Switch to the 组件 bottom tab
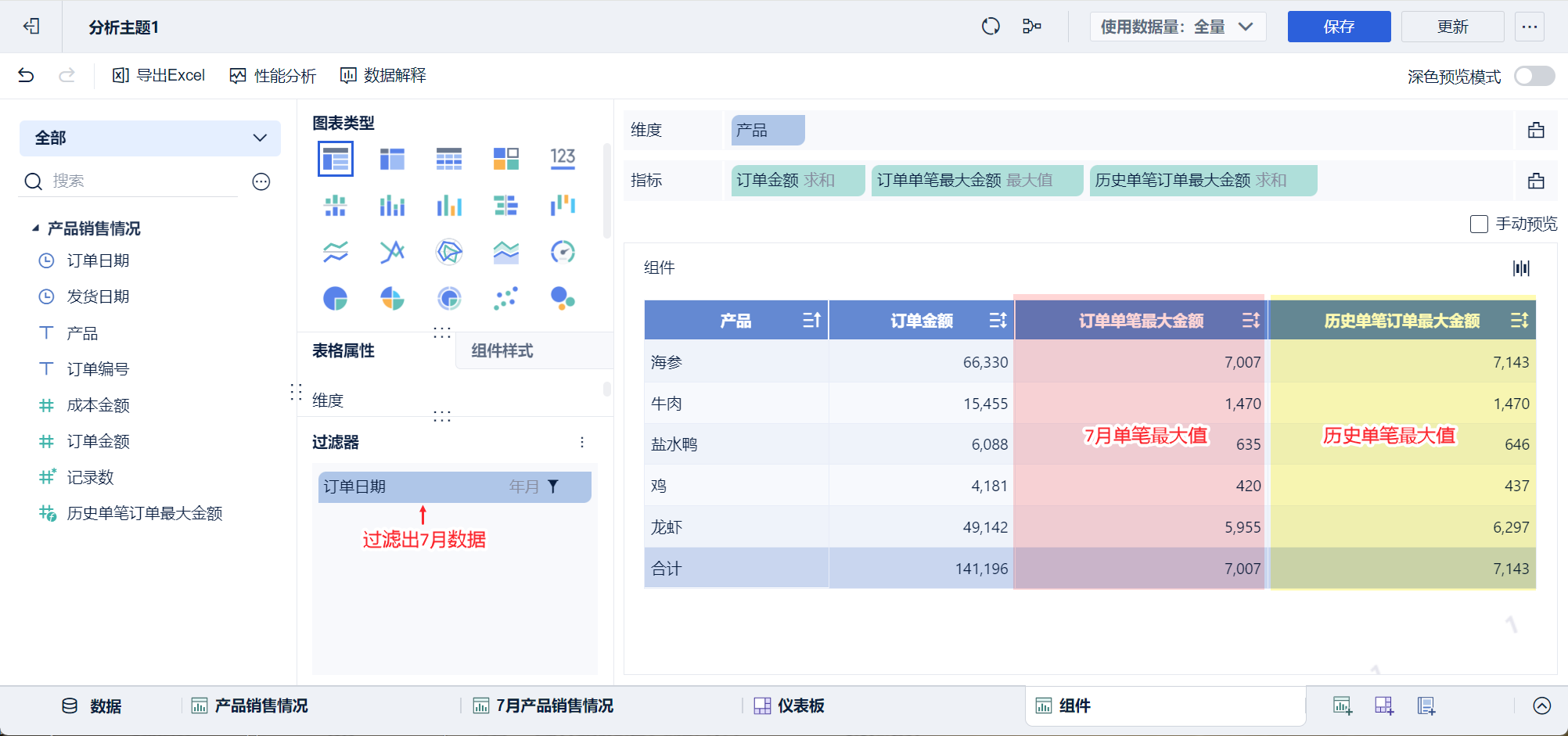The image size is (1568, 736). click(1166, 706)
